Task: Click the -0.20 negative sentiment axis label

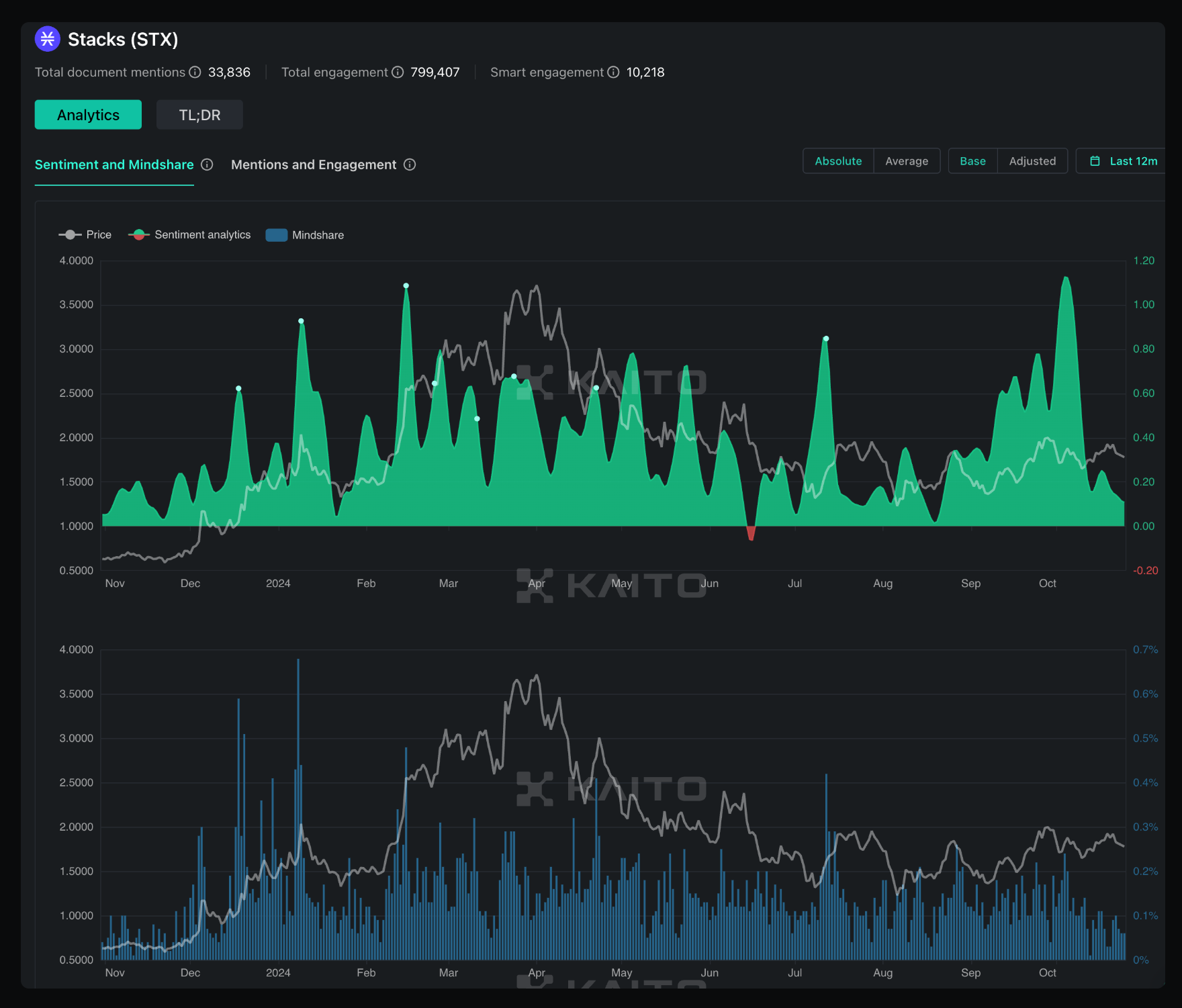Action: (x=1146, y=570)
